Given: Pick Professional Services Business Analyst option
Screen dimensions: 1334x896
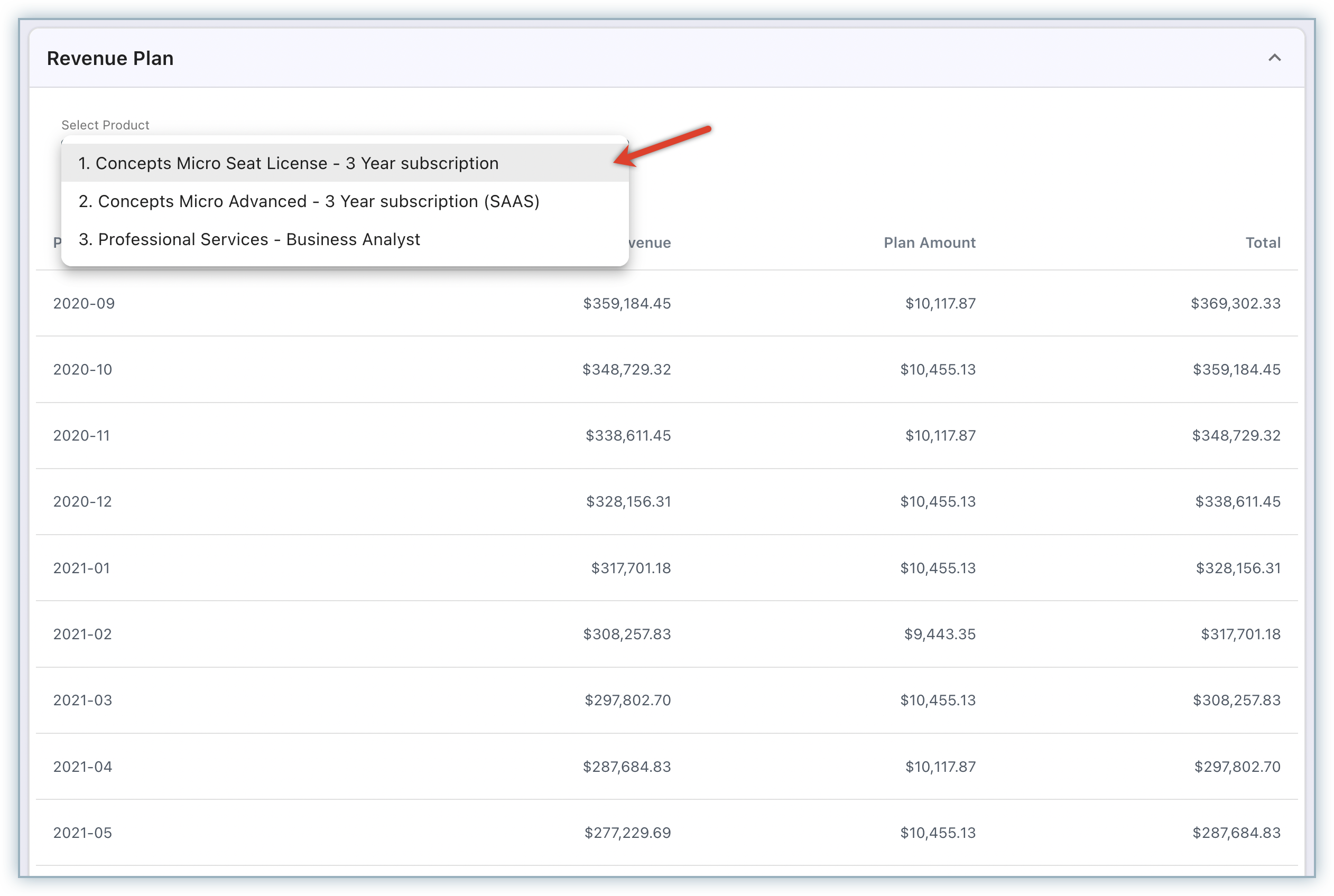Looking at the screenshot, I should pyautogui.click(x=249, y=239).
